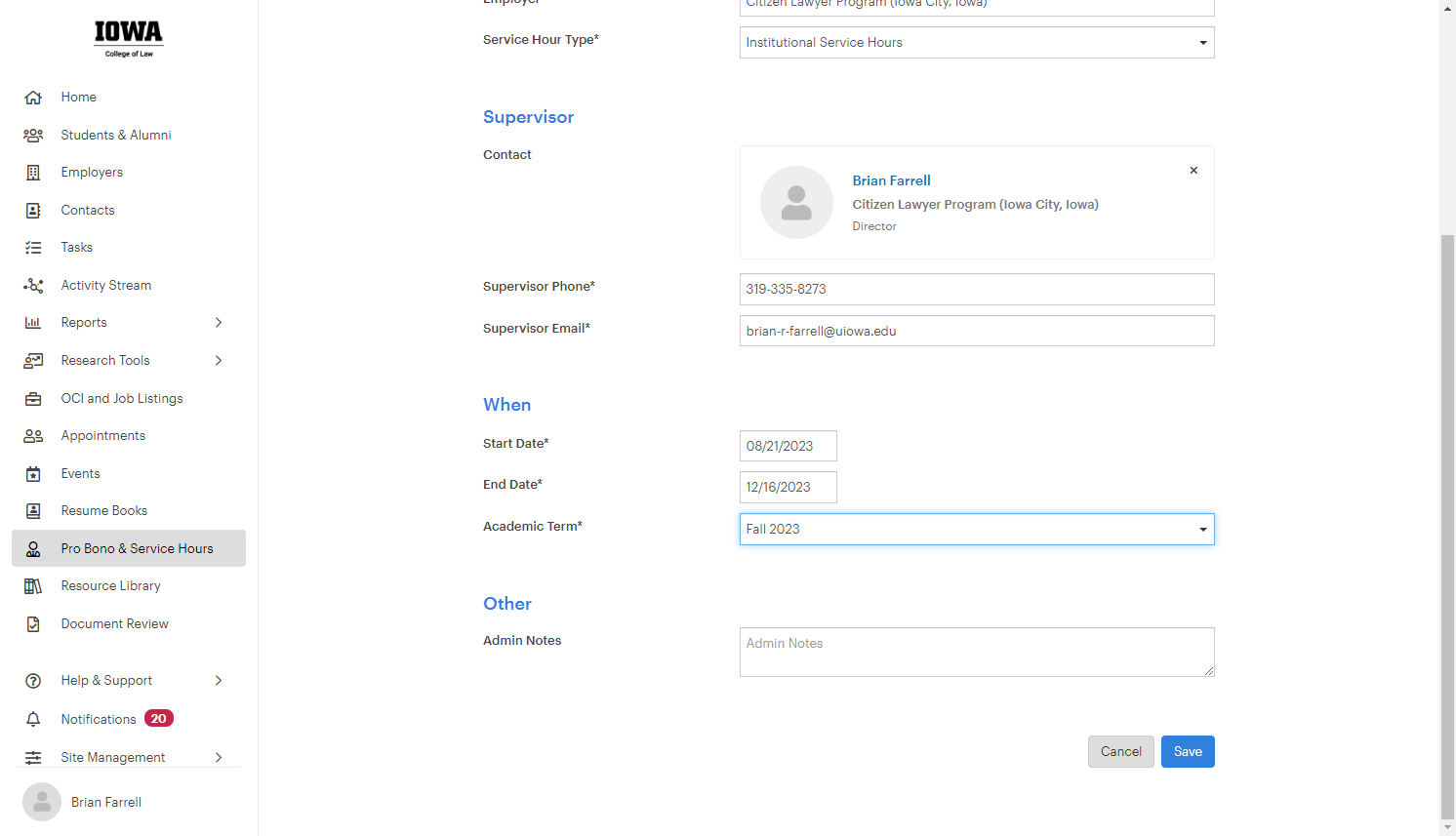Click the Home house icon in sidebar

[33, 98]
